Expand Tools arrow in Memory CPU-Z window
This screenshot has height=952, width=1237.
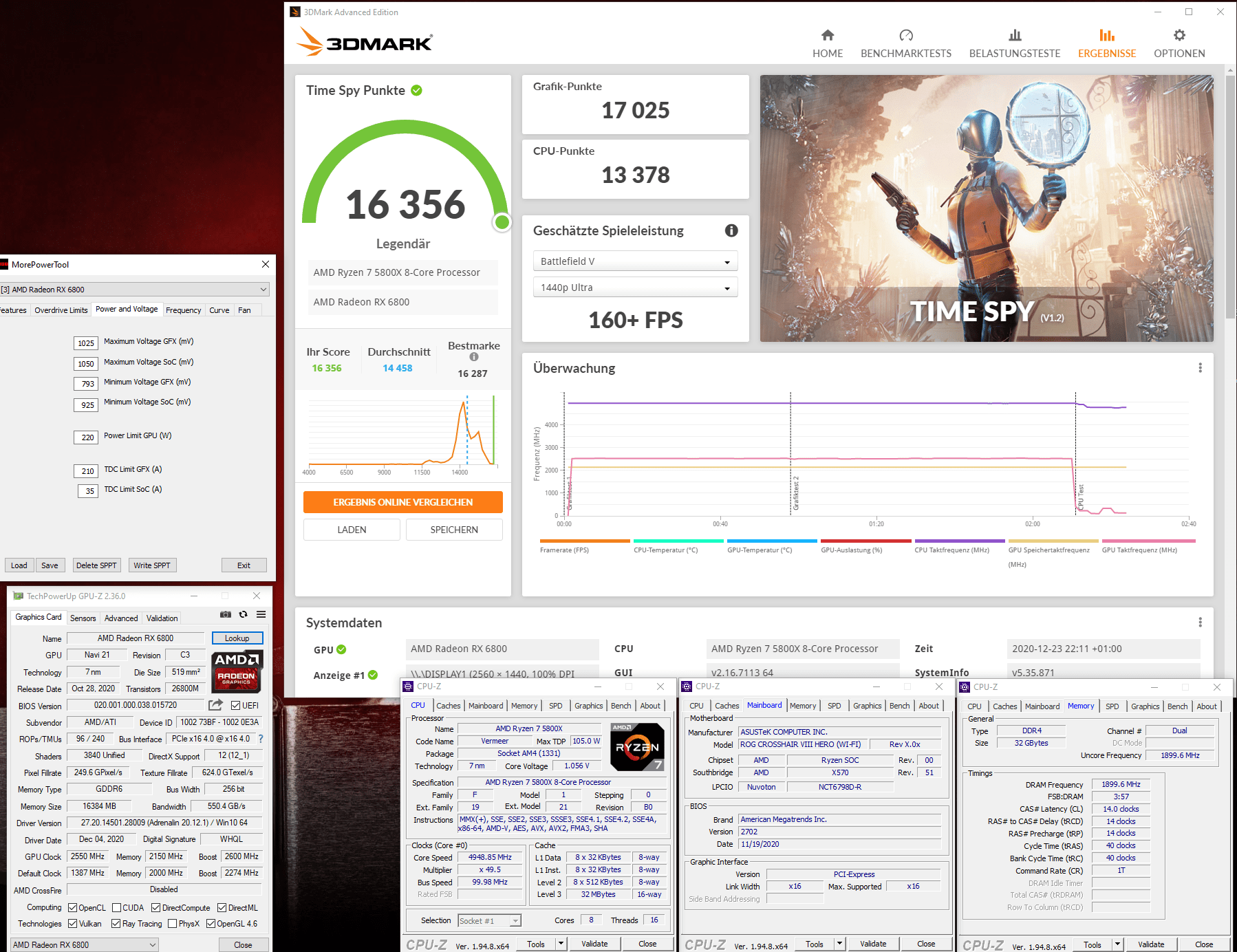pyautogui.click(x=1118, y=944)
